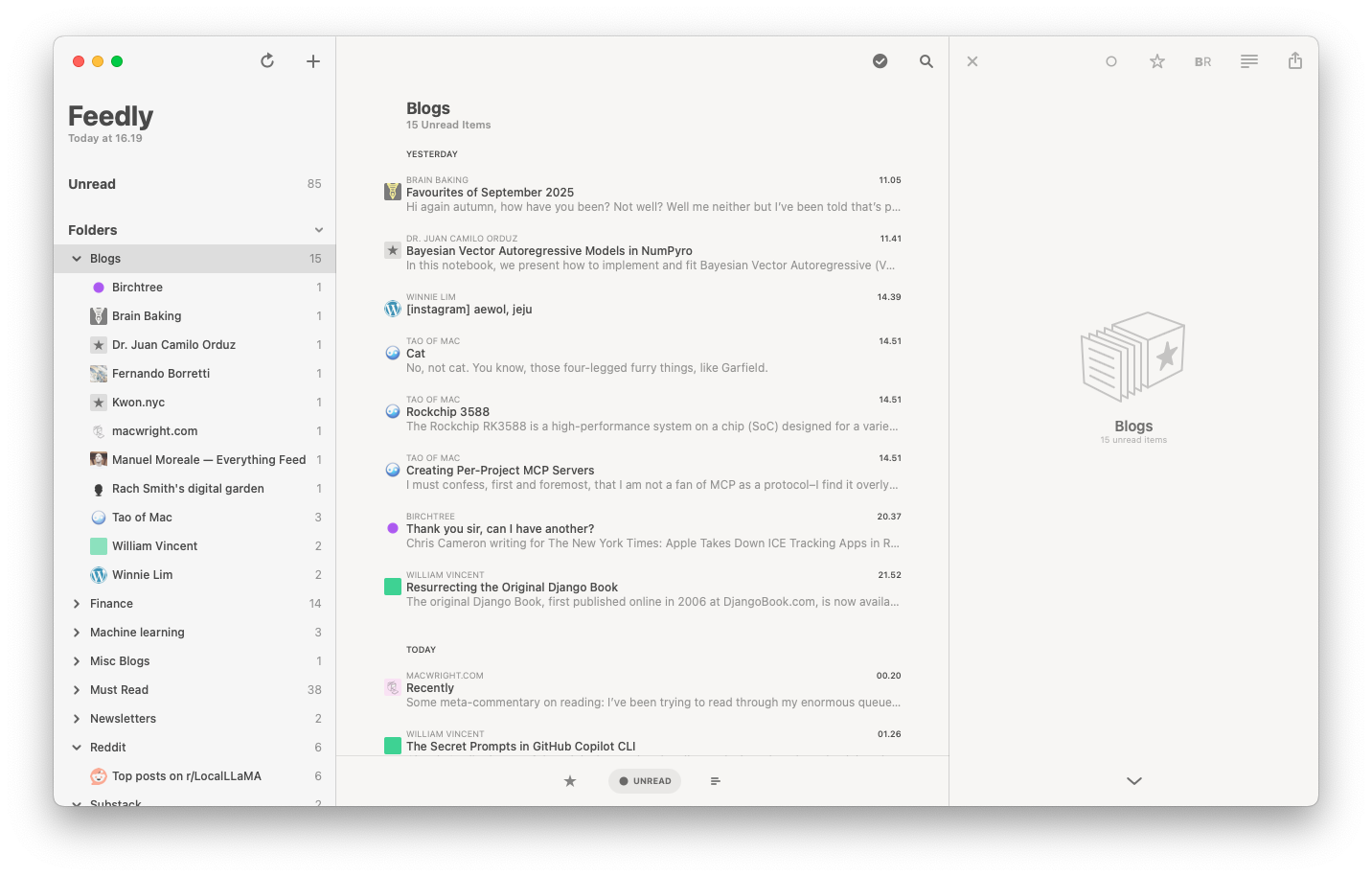Expand the Finance folder
This screenshot has width=1372, height=877.
pos(77,604)
